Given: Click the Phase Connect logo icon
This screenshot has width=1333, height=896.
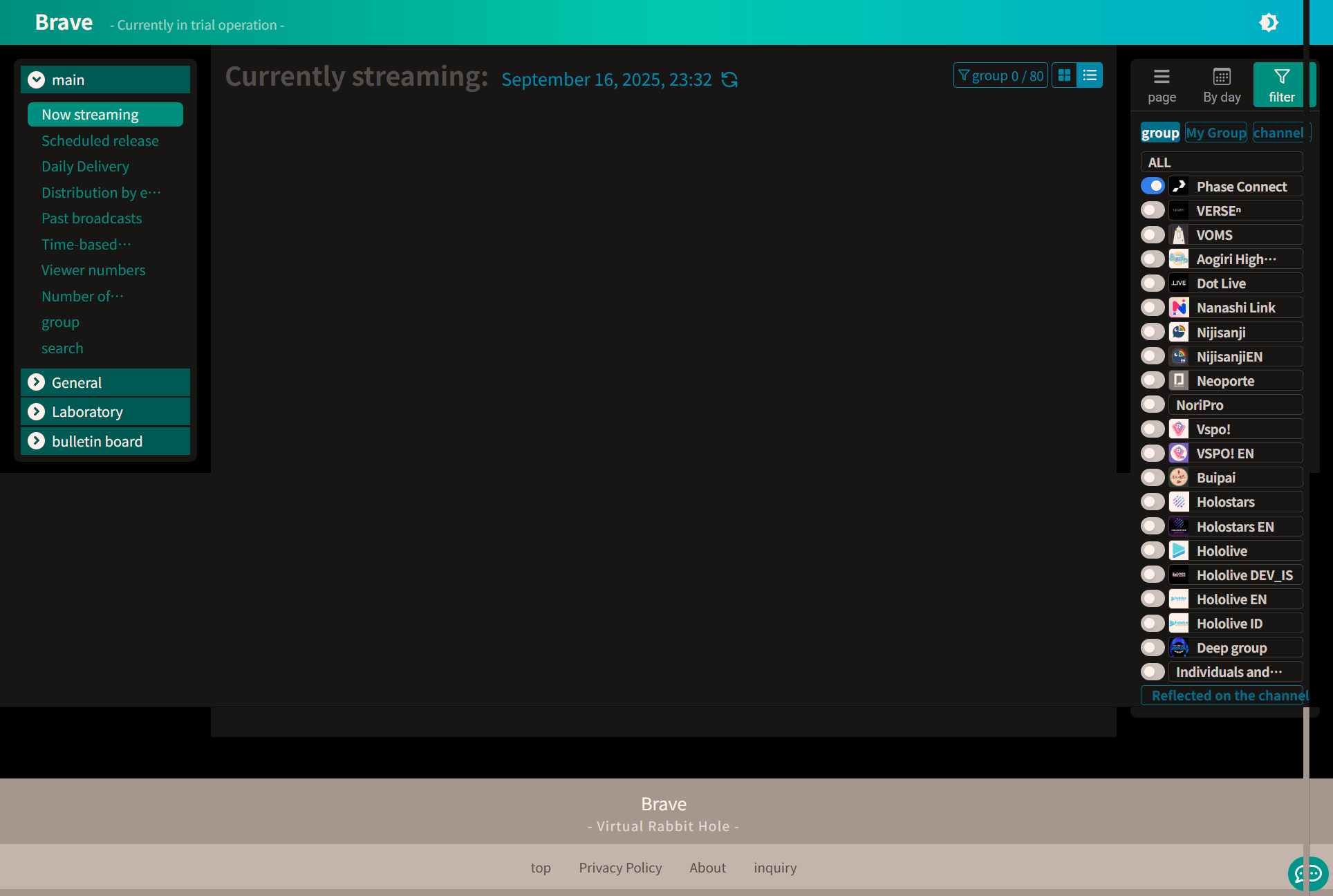Looking at the screenshot, I should pyautogui.click(x=1179, y=186).
